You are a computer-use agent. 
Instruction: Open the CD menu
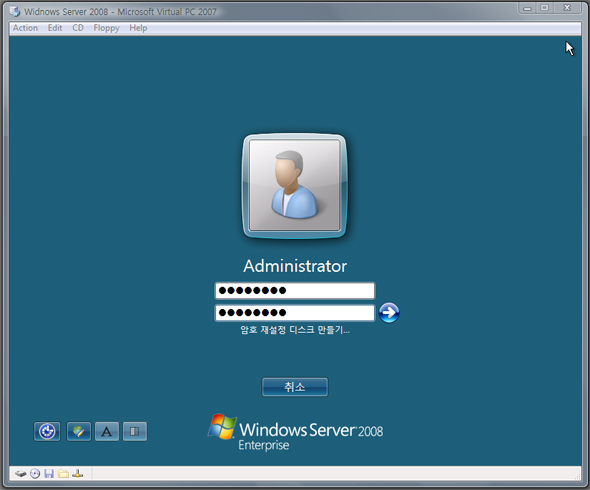78,28
